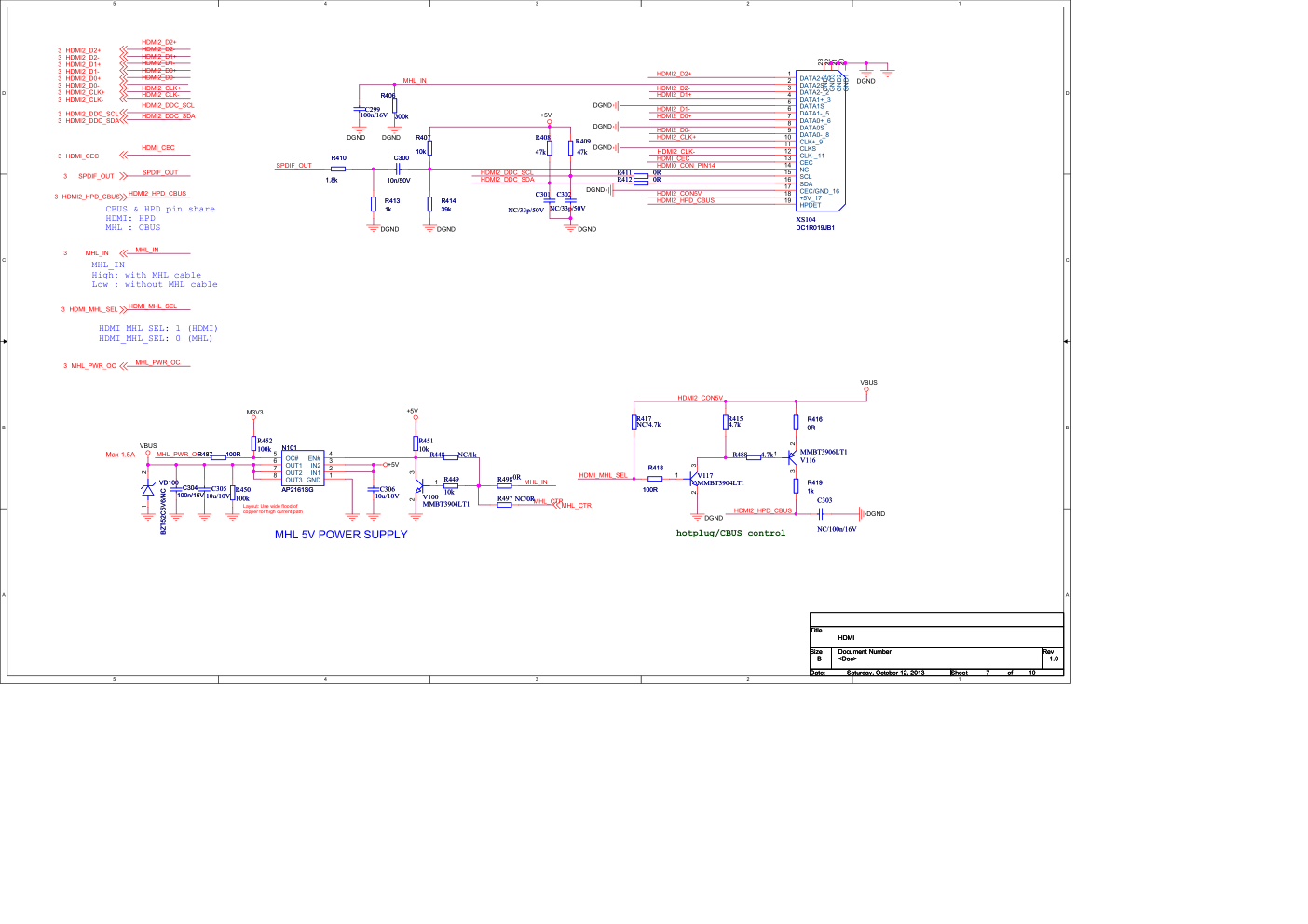
Task: Select the "39k" resistor value
Action: pyautogui.click(x=446, y=210)
